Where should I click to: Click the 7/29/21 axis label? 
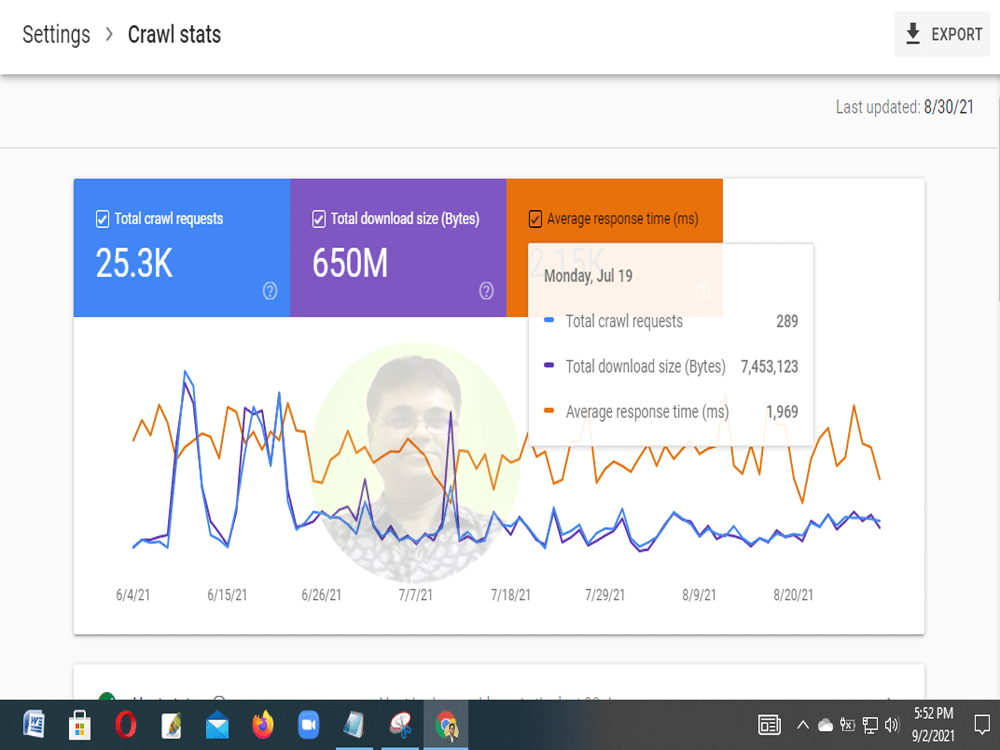click(605, 595)
